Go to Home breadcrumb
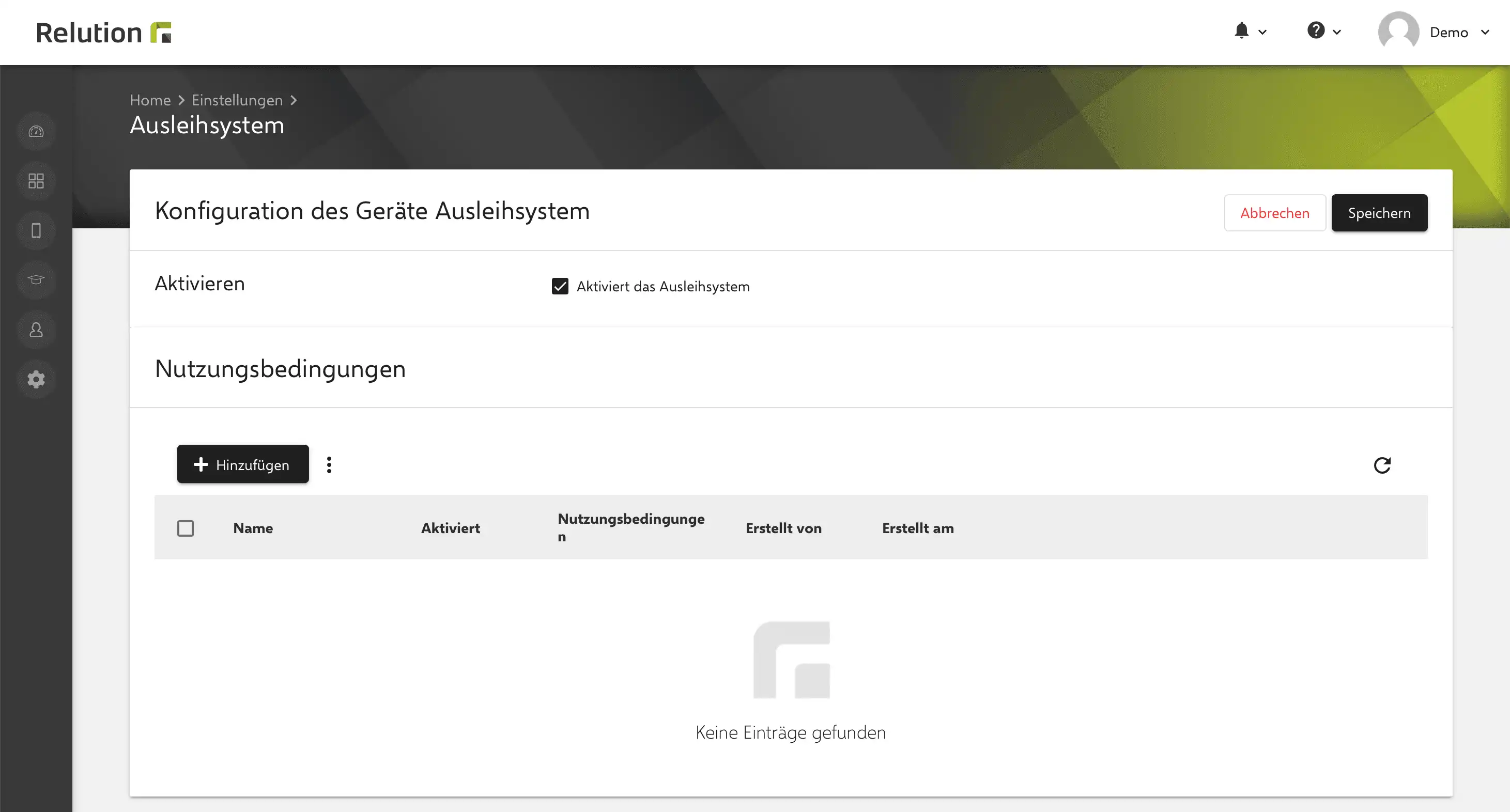Image resolution: width=1510 pixels, height=812 pixels. pos(150,100)
